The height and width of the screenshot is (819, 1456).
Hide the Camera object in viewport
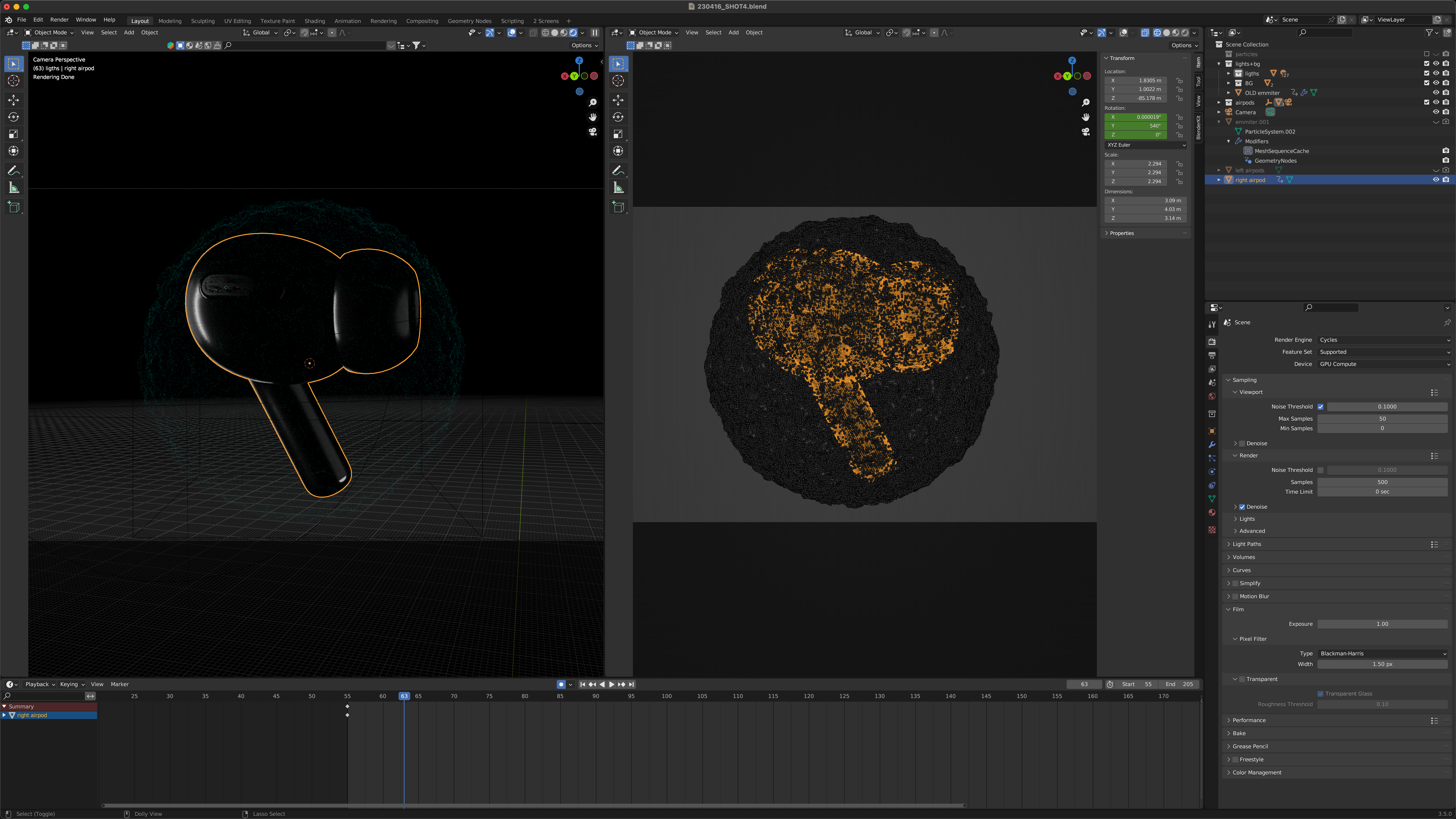pyautogui.click(x=1436, y=112)
